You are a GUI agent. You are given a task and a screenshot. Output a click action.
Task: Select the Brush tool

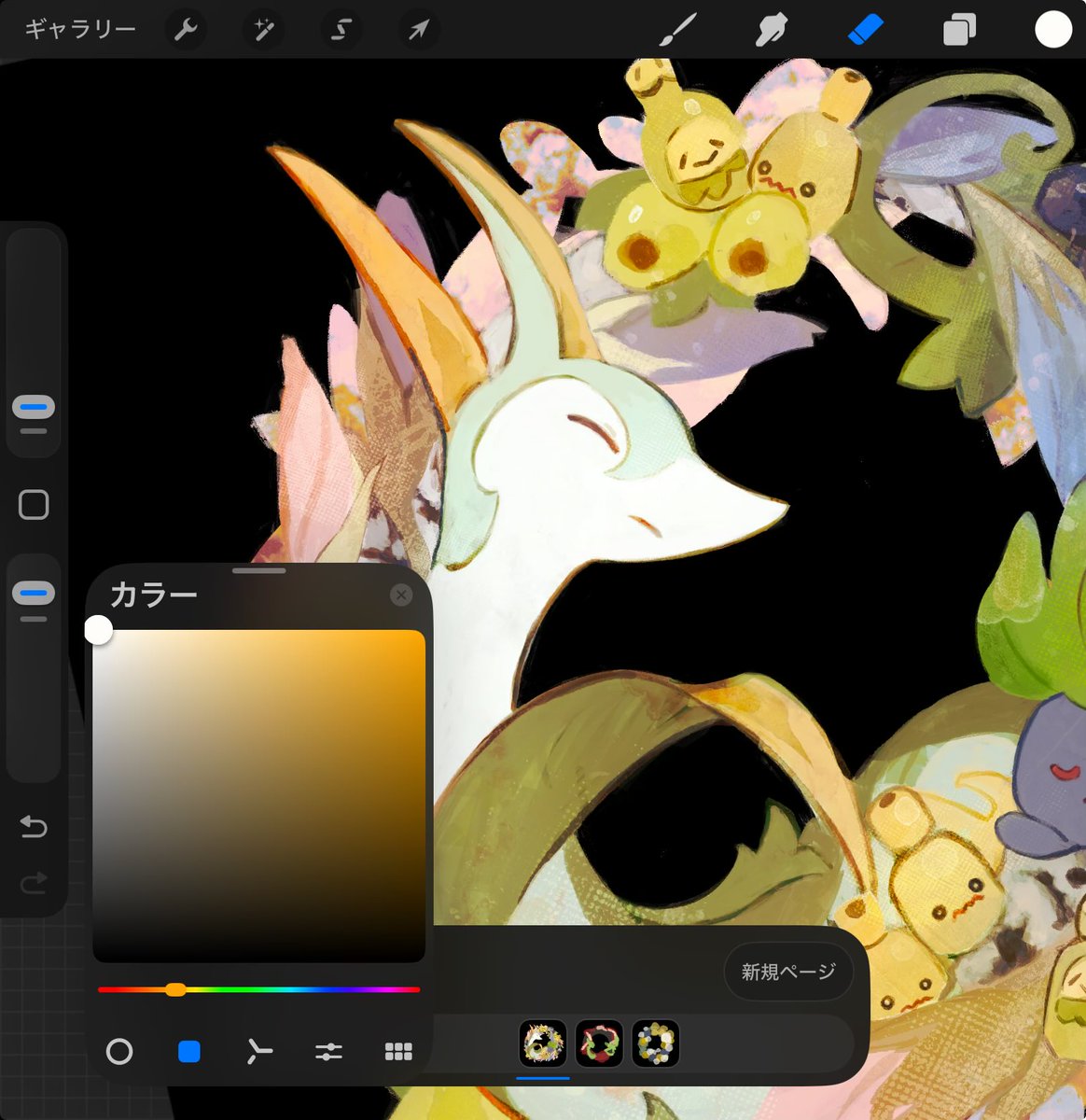point(678,30)
